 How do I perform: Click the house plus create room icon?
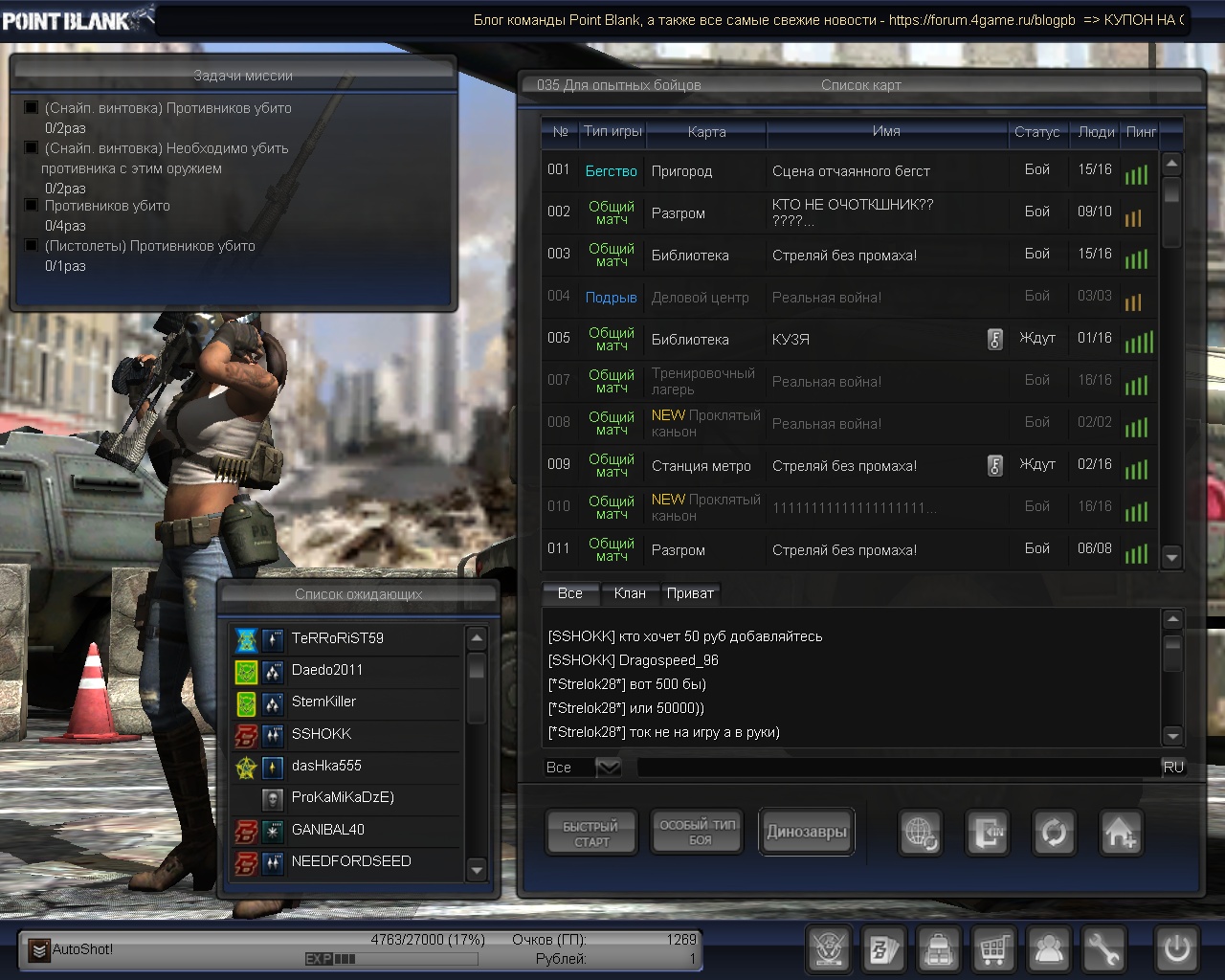[x=1120, y=833]
